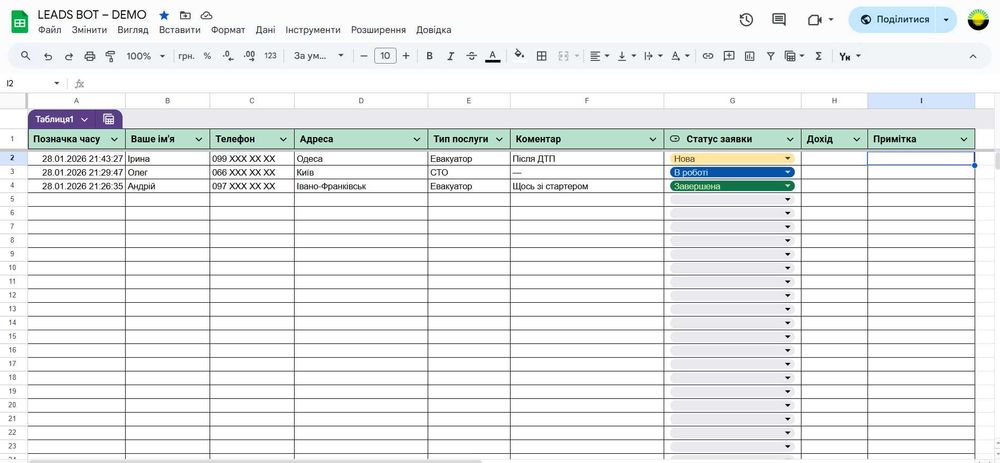
Task: Open version history clock icon
Action: 746,20
